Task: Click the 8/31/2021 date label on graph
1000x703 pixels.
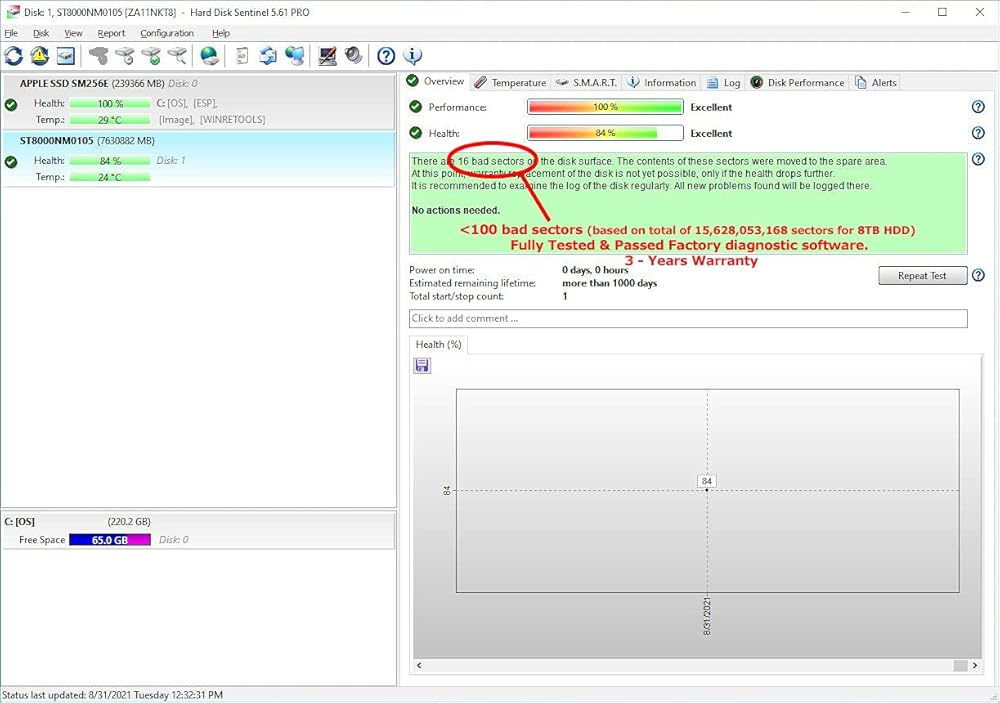Action: (707, 616)
